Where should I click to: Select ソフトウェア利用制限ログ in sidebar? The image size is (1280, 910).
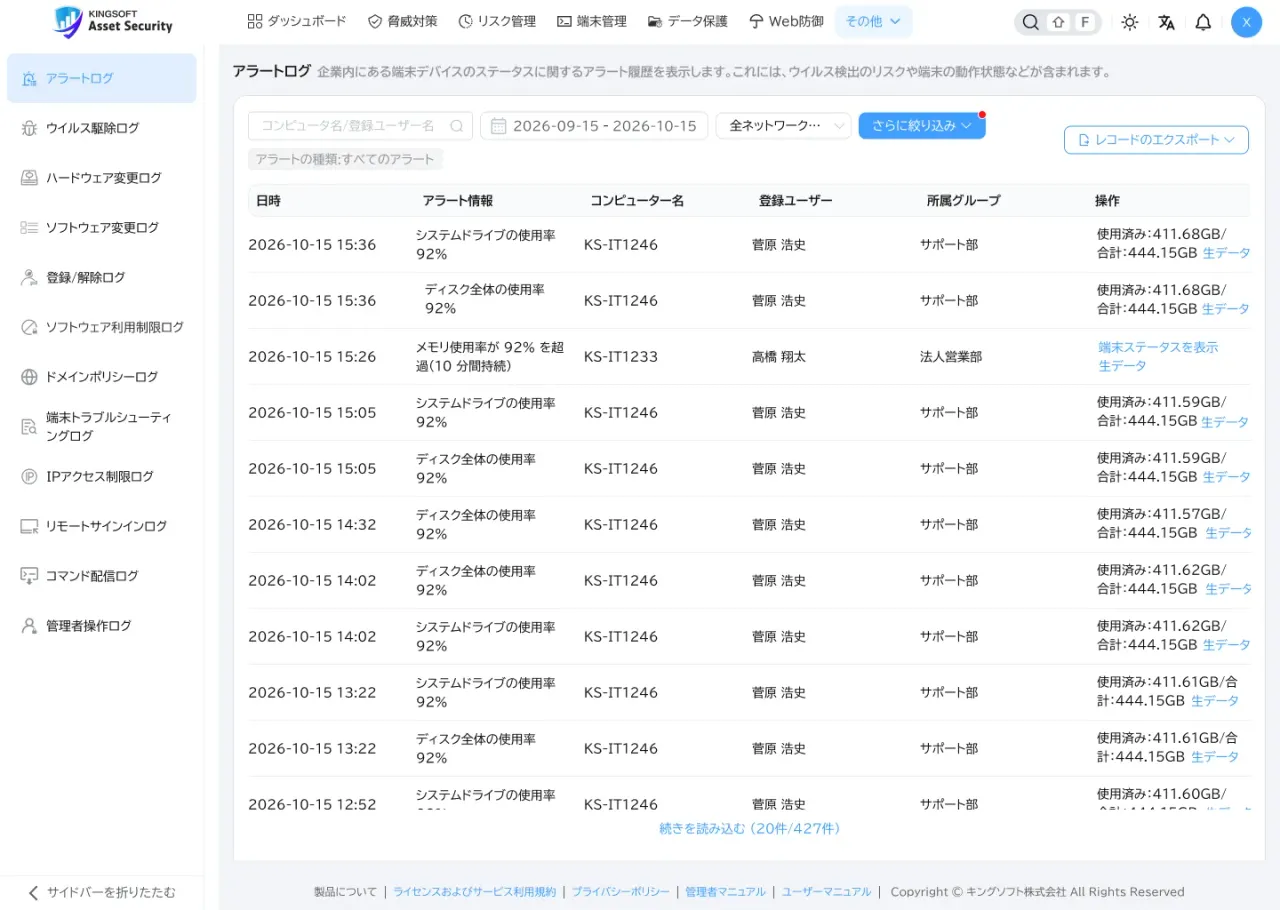[102, 327]
